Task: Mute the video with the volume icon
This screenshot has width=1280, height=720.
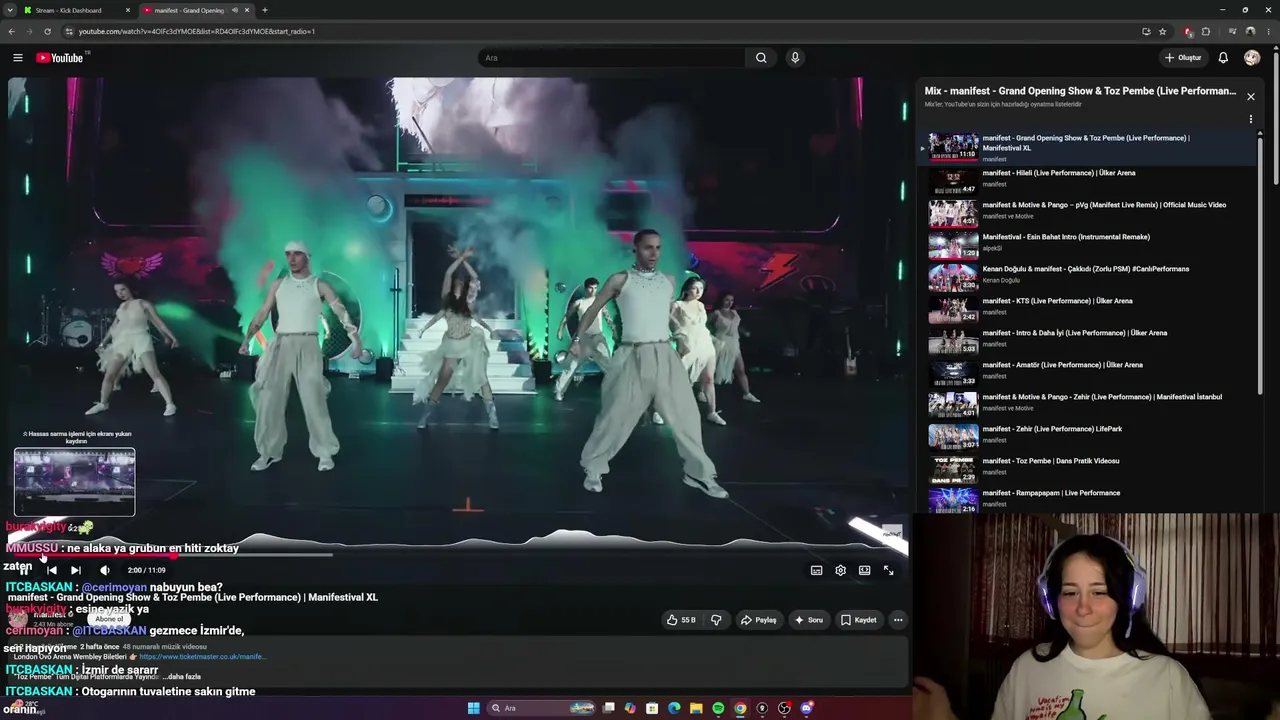Action: (x=105, y=570)
